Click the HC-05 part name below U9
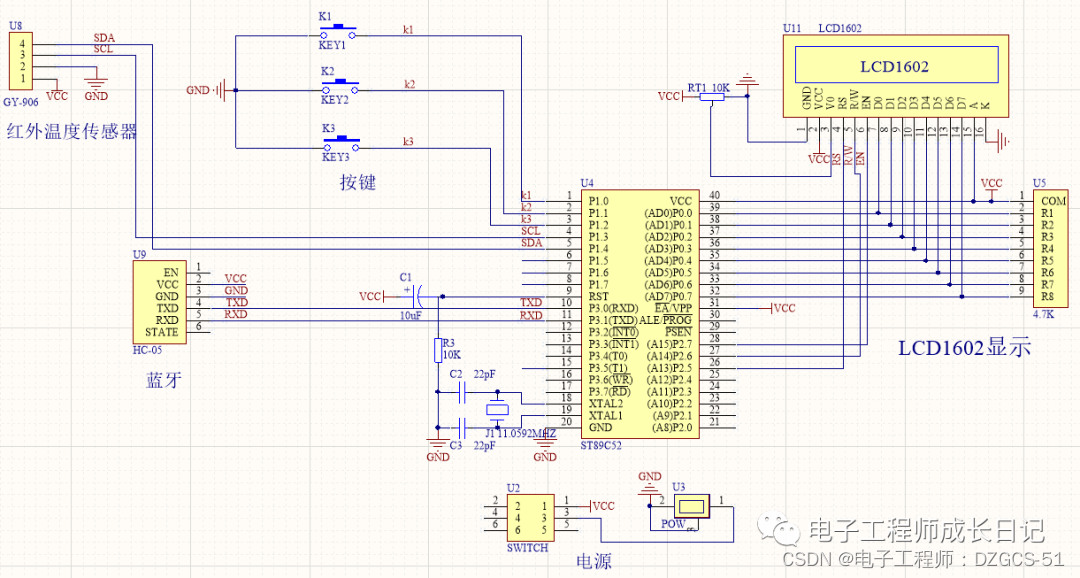1080x578 pixels. [x=147, y=350]
